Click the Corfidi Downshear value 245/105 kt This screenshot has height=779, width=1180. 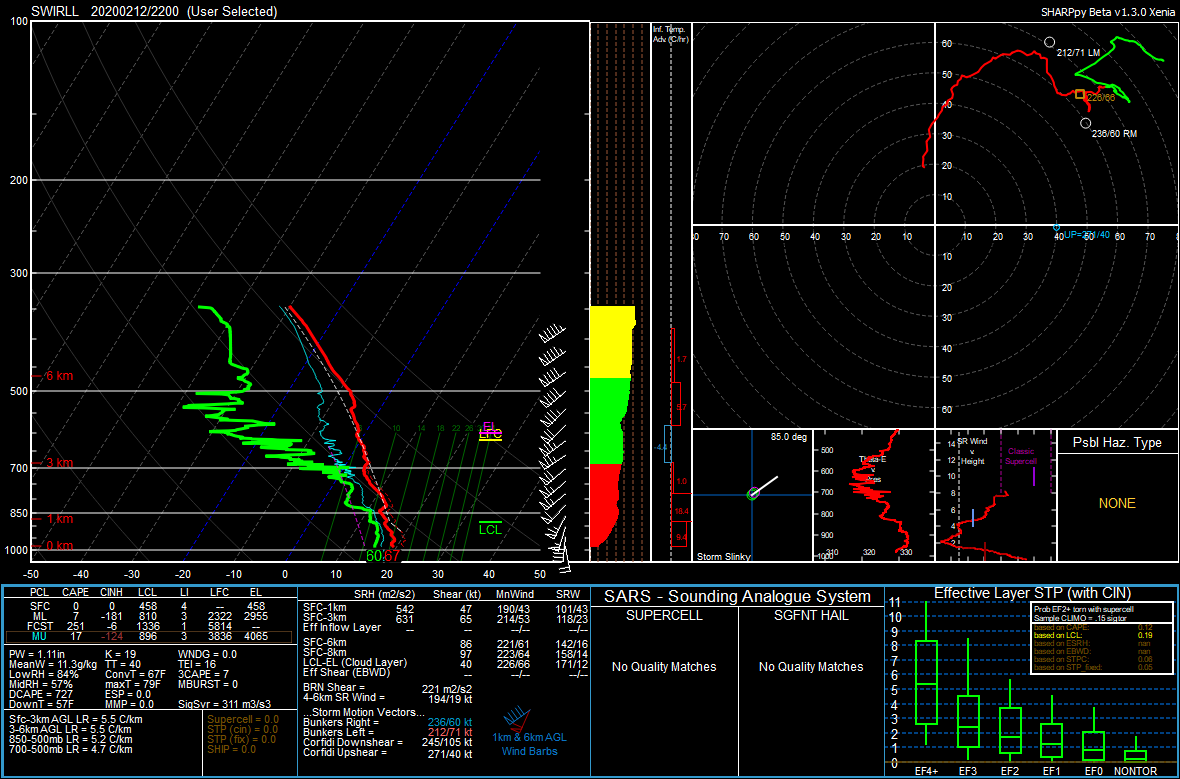click(x=446, y=743)
